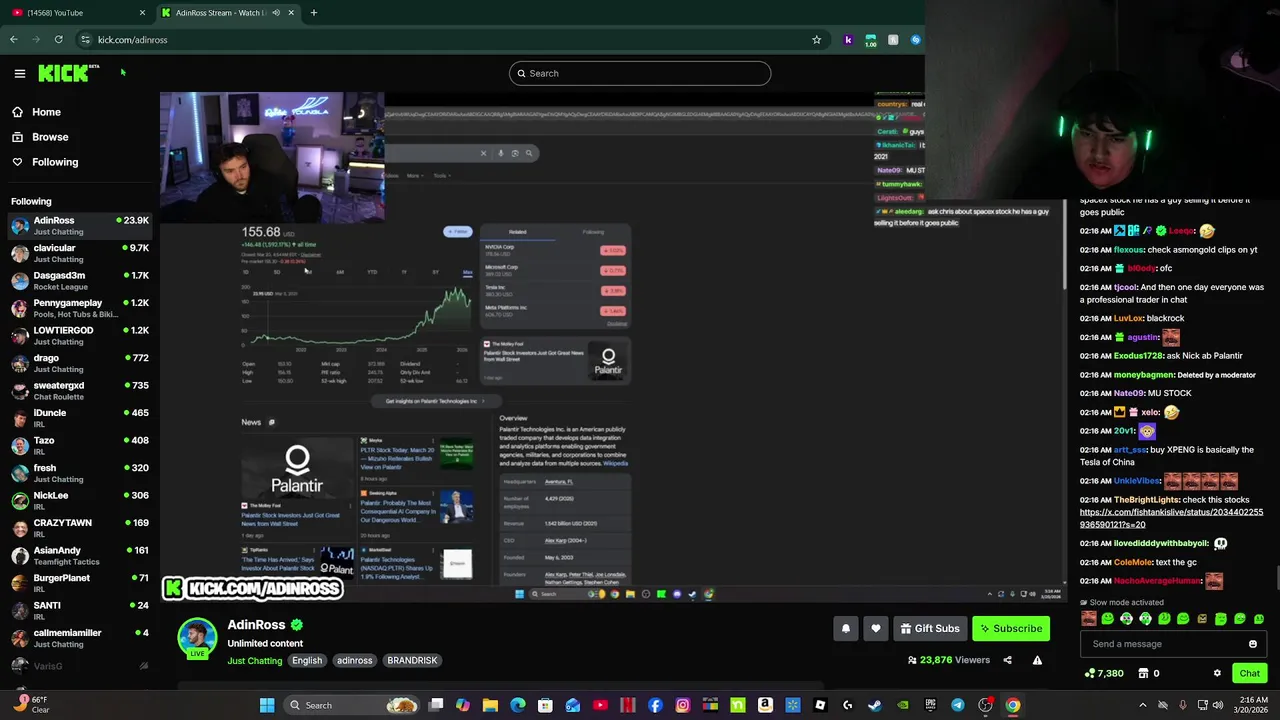This screenshot has width=1280, height=720.
Task: Click the Just Chatting category link
Action: 255,661
